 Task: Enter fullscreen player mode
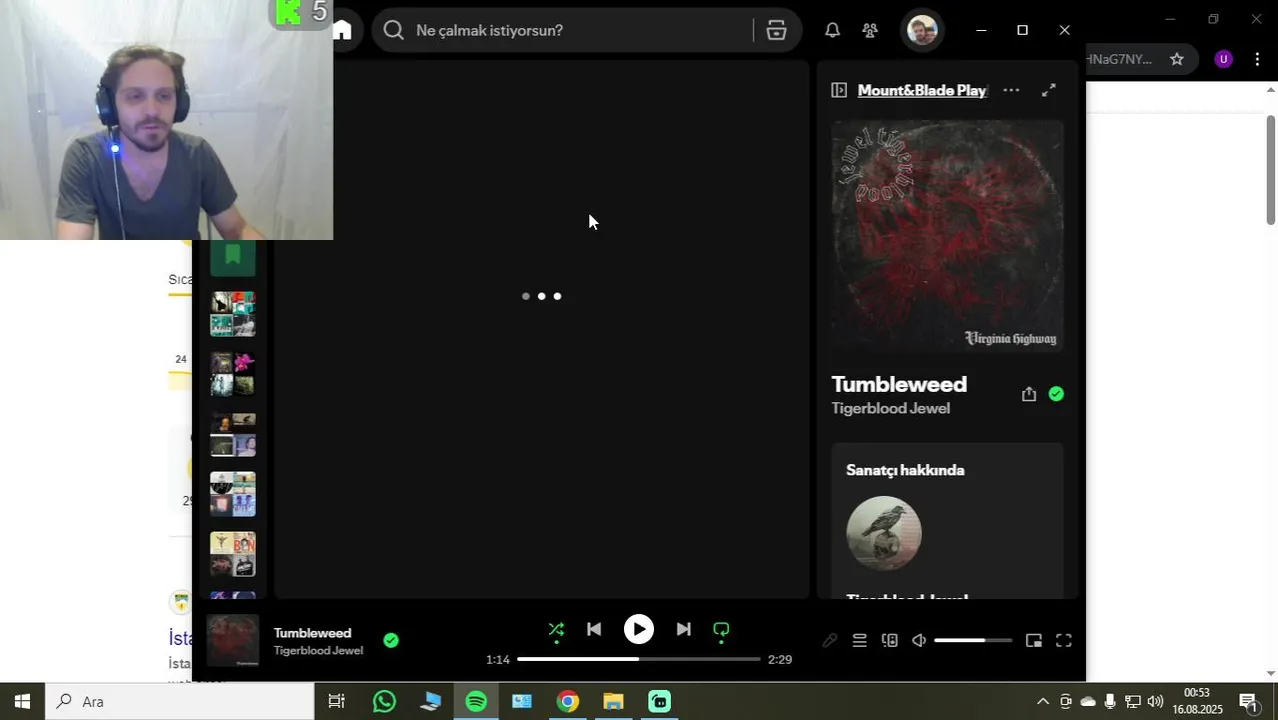[1064, 641]
